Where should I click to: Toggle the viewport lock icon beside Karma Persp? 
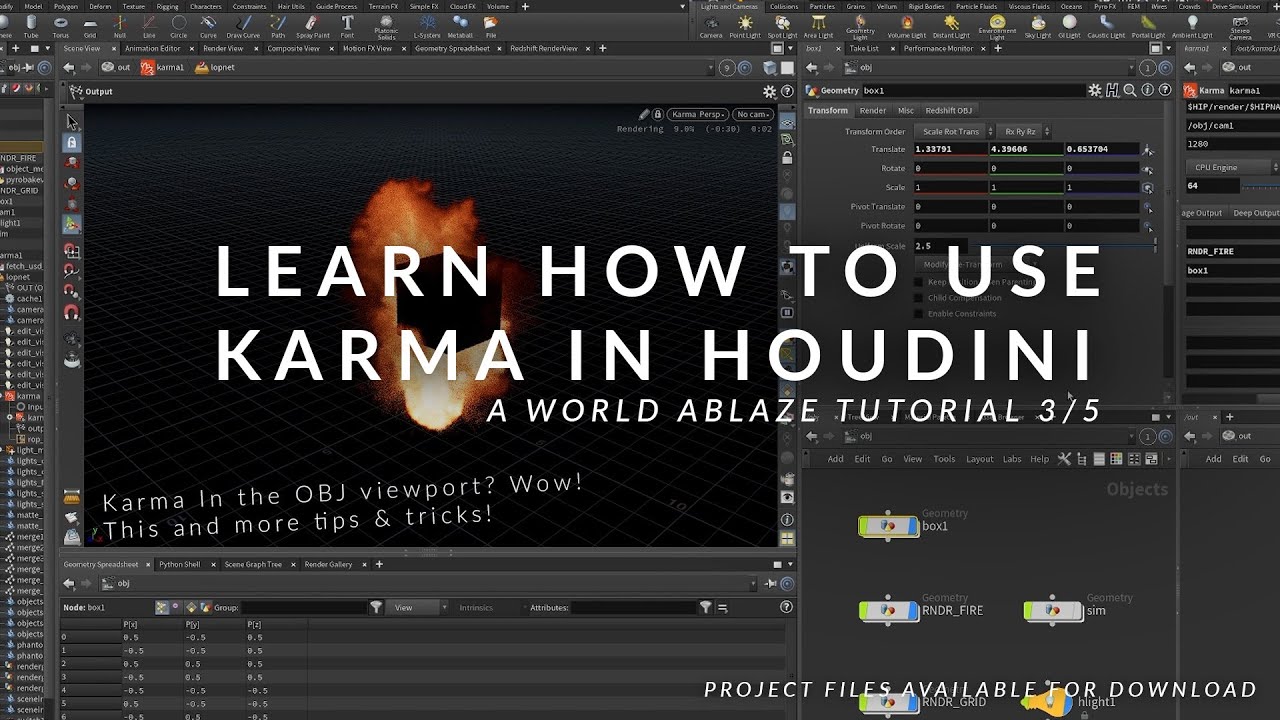click(657, 114)
